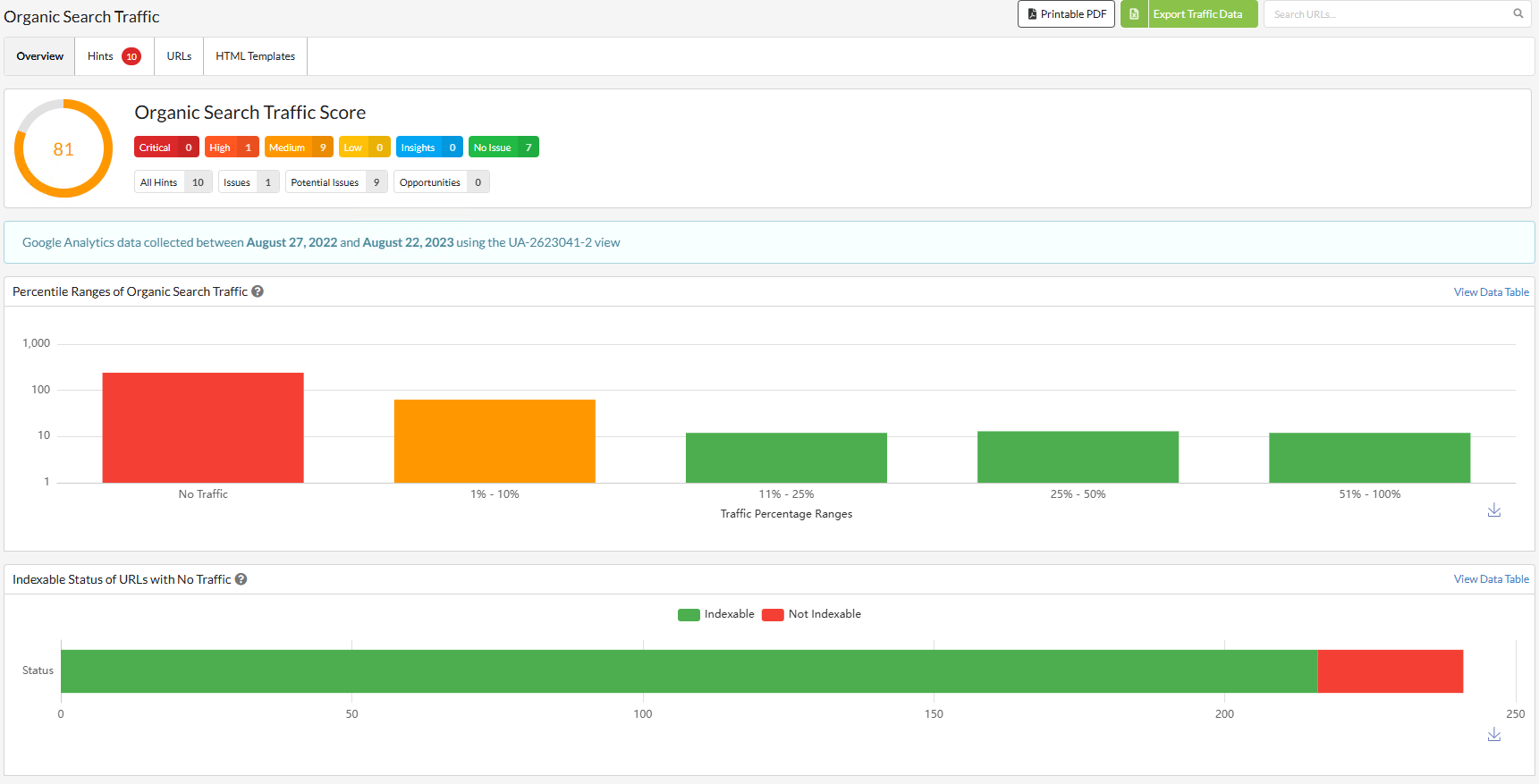
Task: Filter by High severity badge
Action: [232, 148]
